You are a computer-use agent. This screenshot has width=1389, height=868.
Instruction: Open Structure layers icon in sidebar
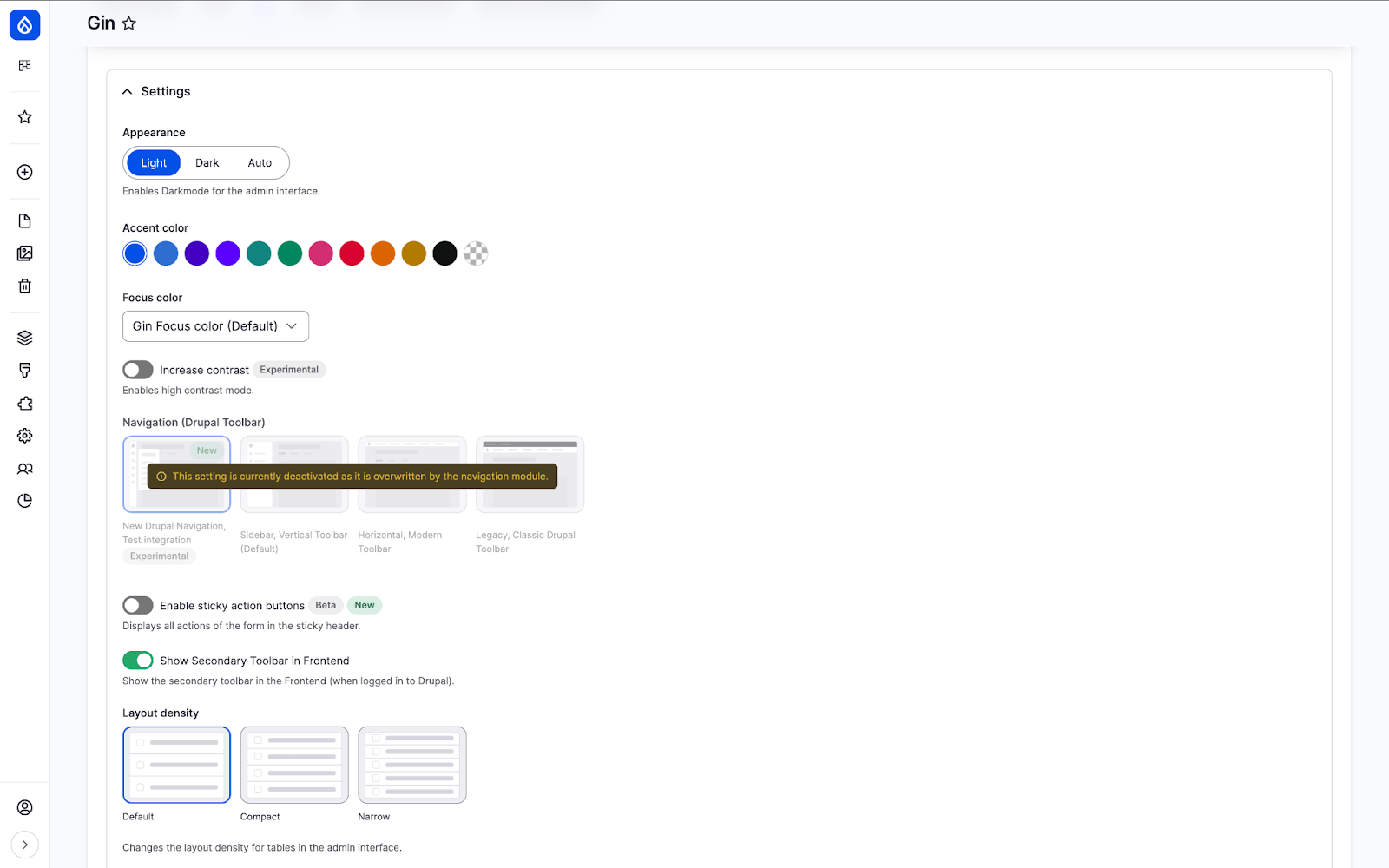point(24,338)
